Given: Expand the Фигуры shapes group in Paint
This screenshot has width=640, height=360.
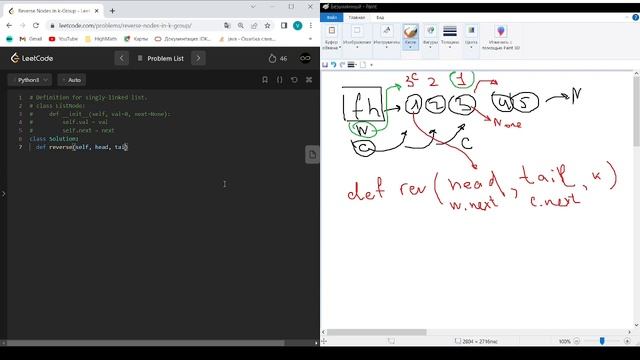Looking at the screenshot, I should tap(430, 37).
